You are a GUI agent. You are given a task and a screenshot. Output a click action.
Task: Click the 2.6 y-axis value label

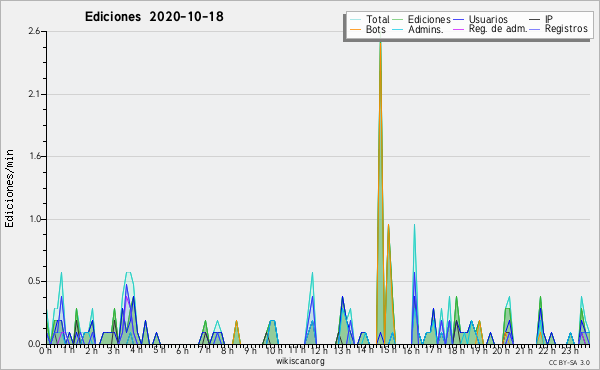pyautogui.click(x=34, y=31)
